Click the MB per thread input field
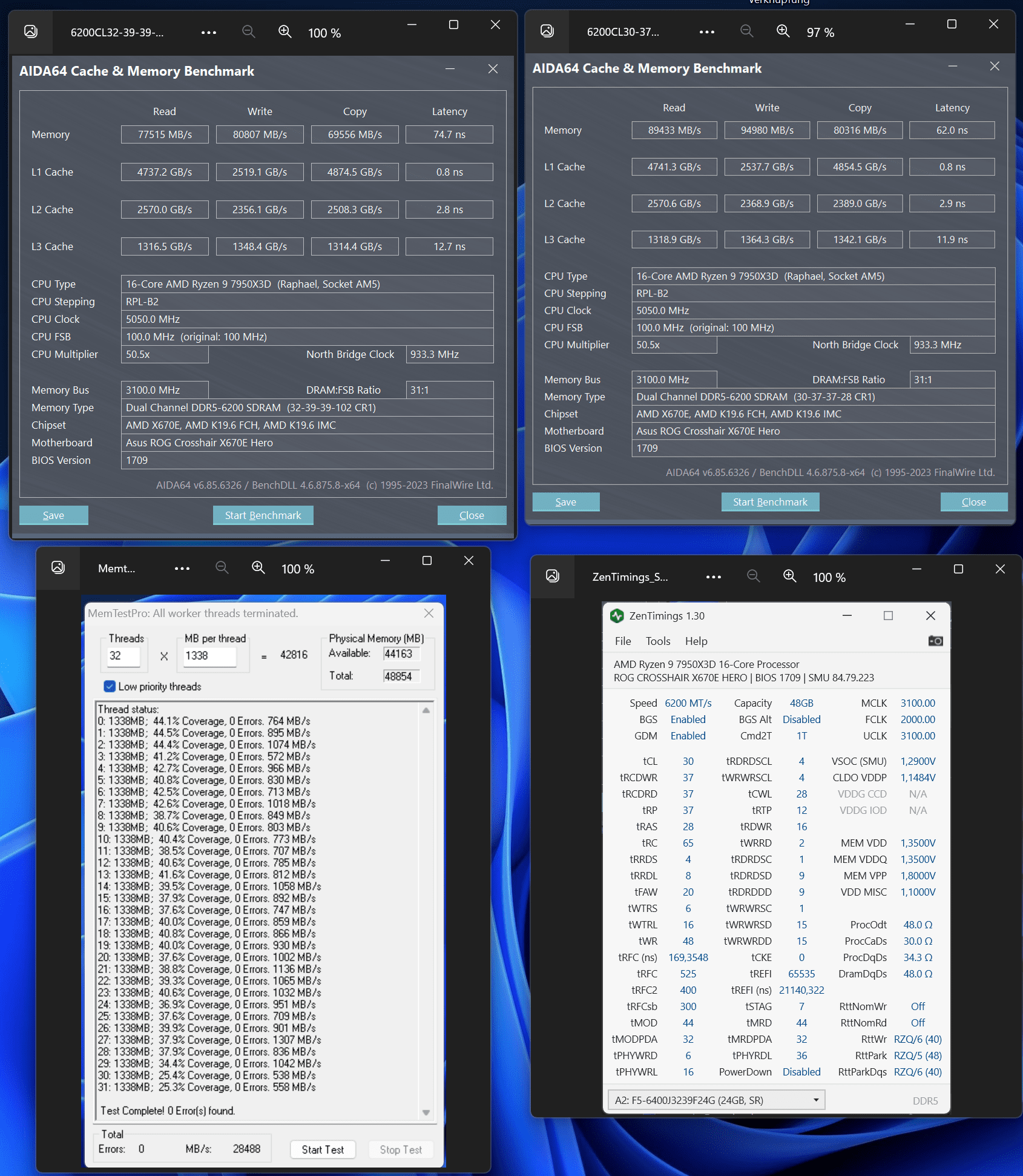The width and height of the screenshot is (1023, 1176). 209,656
